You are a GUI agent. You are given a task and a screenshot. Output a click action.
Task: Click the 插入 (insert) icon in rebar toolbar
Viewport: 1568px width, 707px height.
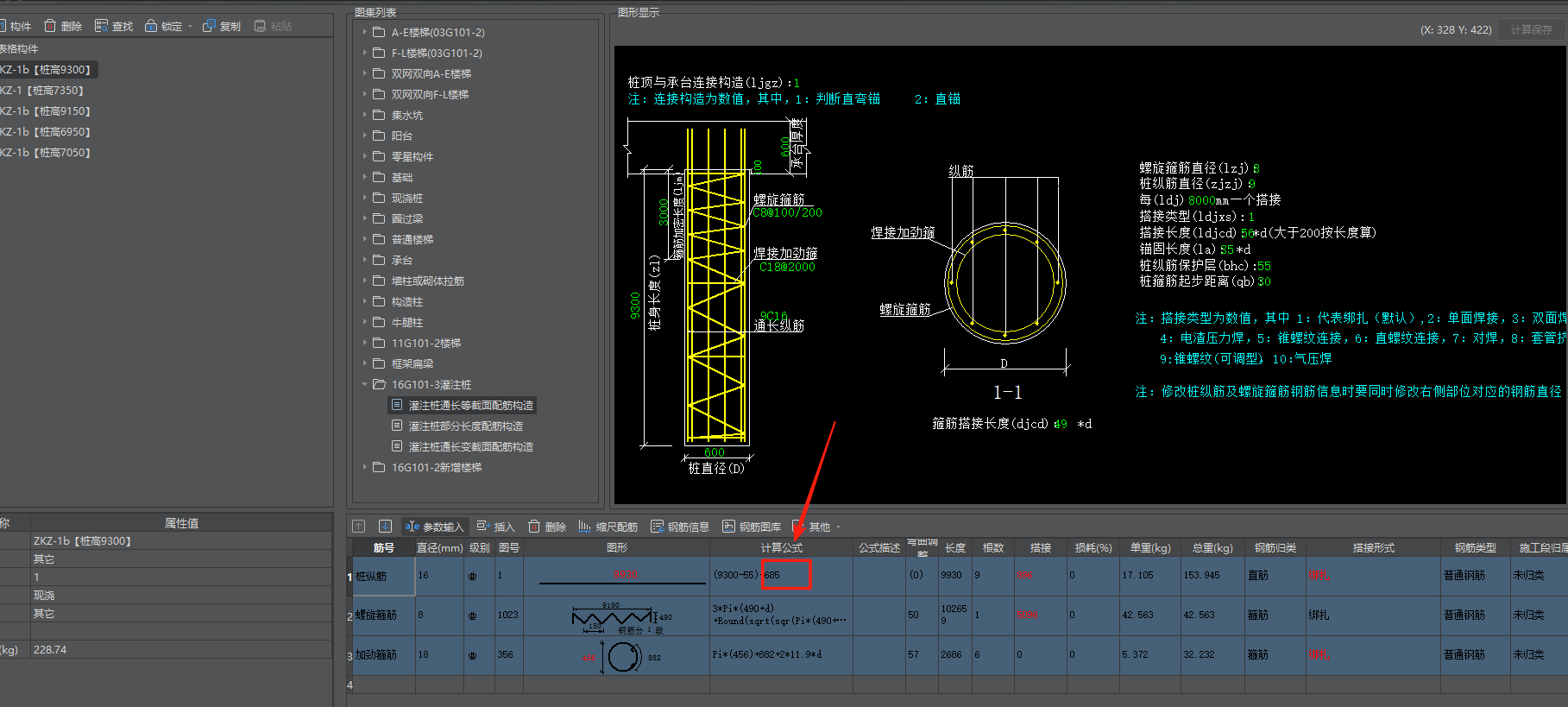(x=483, y=527)
